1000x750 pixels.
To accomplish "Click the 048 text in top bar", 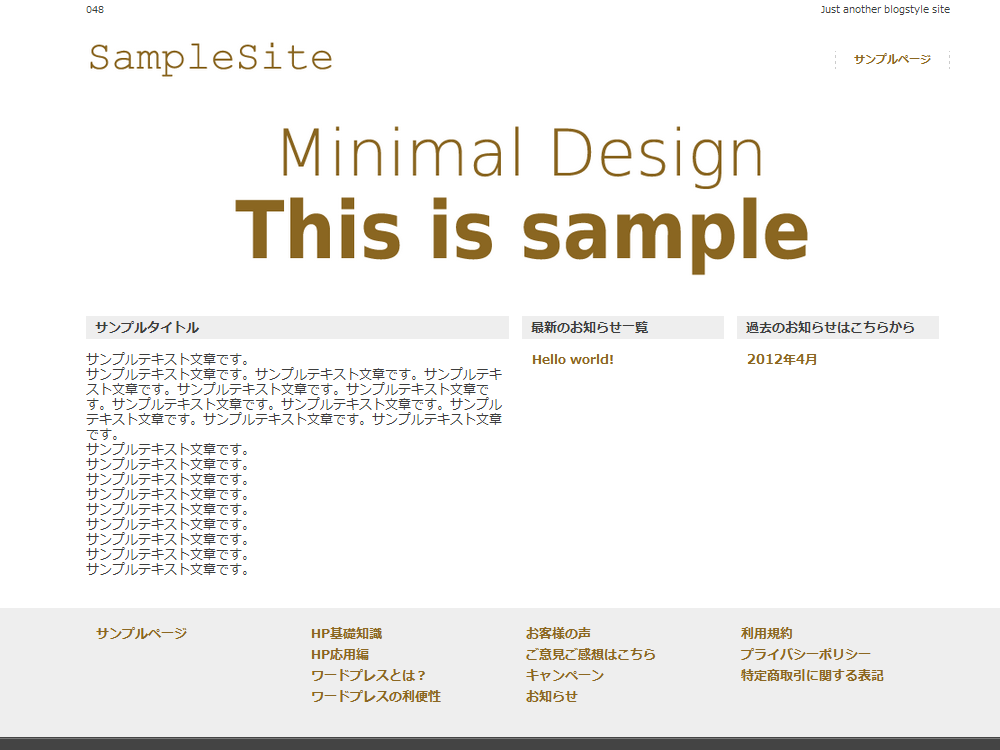I will pyautogui.click(x=95, y=10).
